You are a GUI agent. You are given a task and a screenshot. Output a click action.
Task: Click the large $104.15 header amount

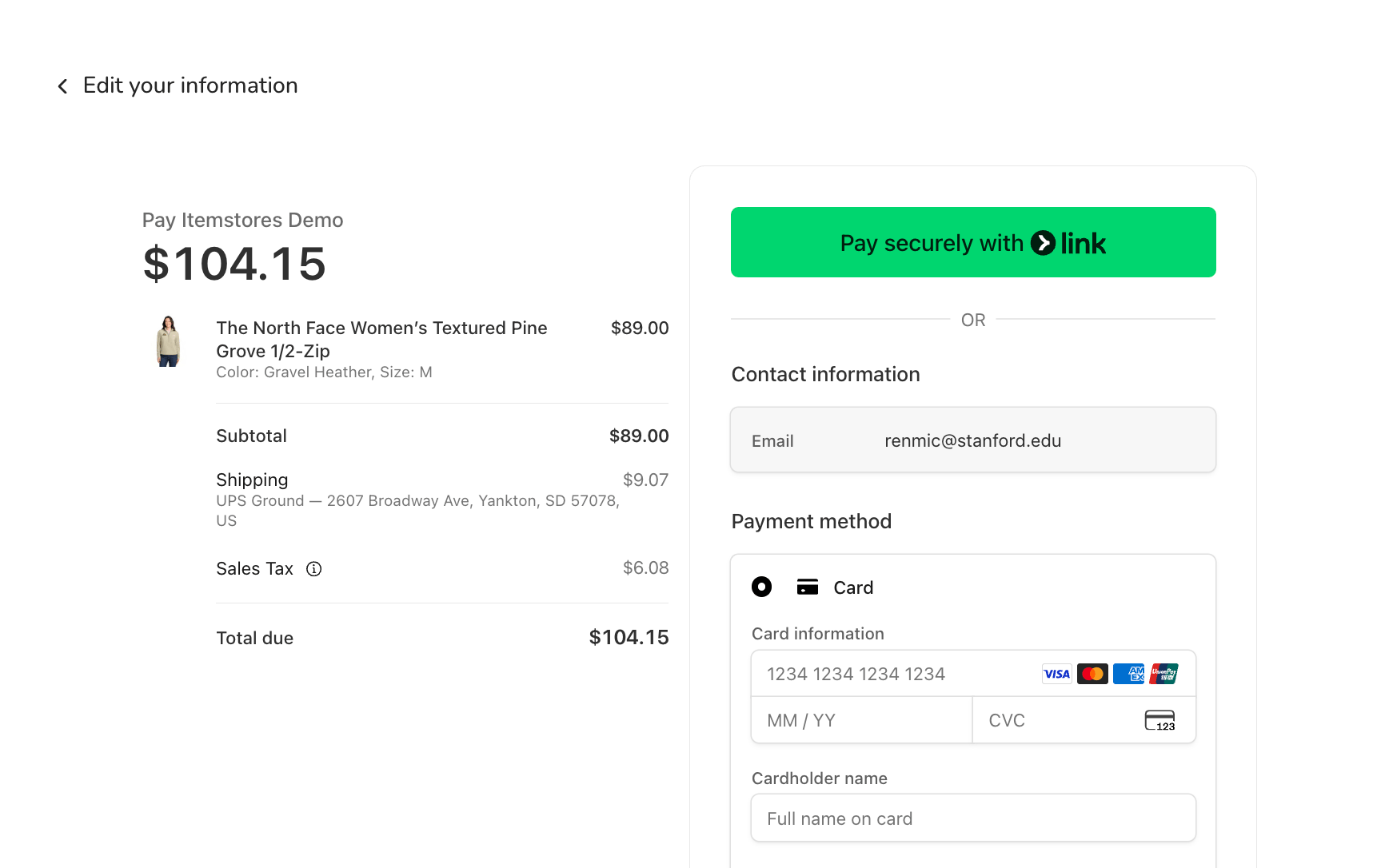(x=234, y=264)
